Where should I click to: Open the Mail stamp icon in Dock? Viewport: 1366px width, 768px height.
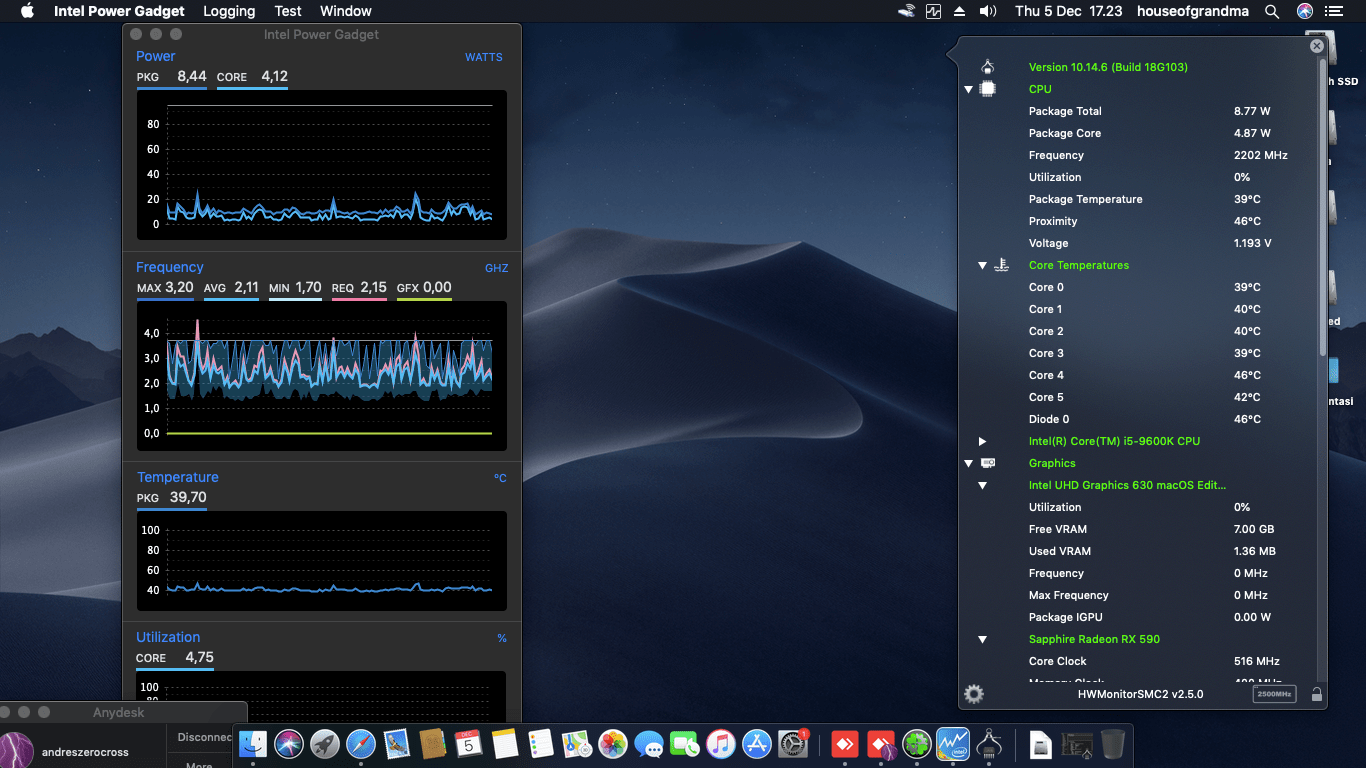pyautogui.click(x=397, y=744)
